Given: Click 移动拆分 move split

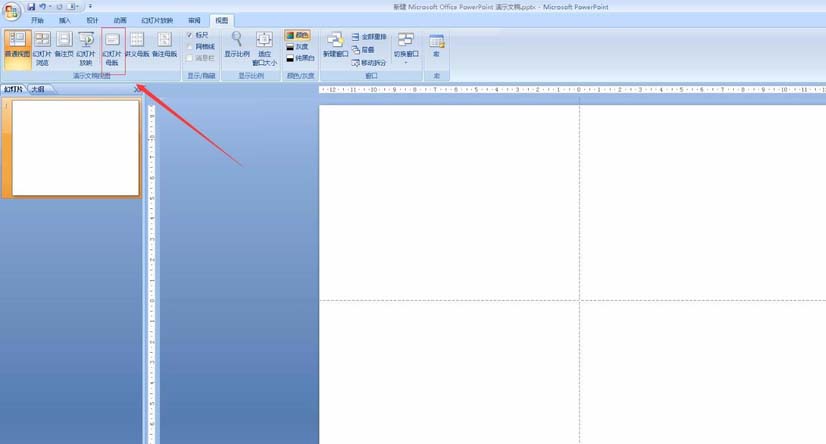Looking at the screenshot, I should tap(369, 63).
